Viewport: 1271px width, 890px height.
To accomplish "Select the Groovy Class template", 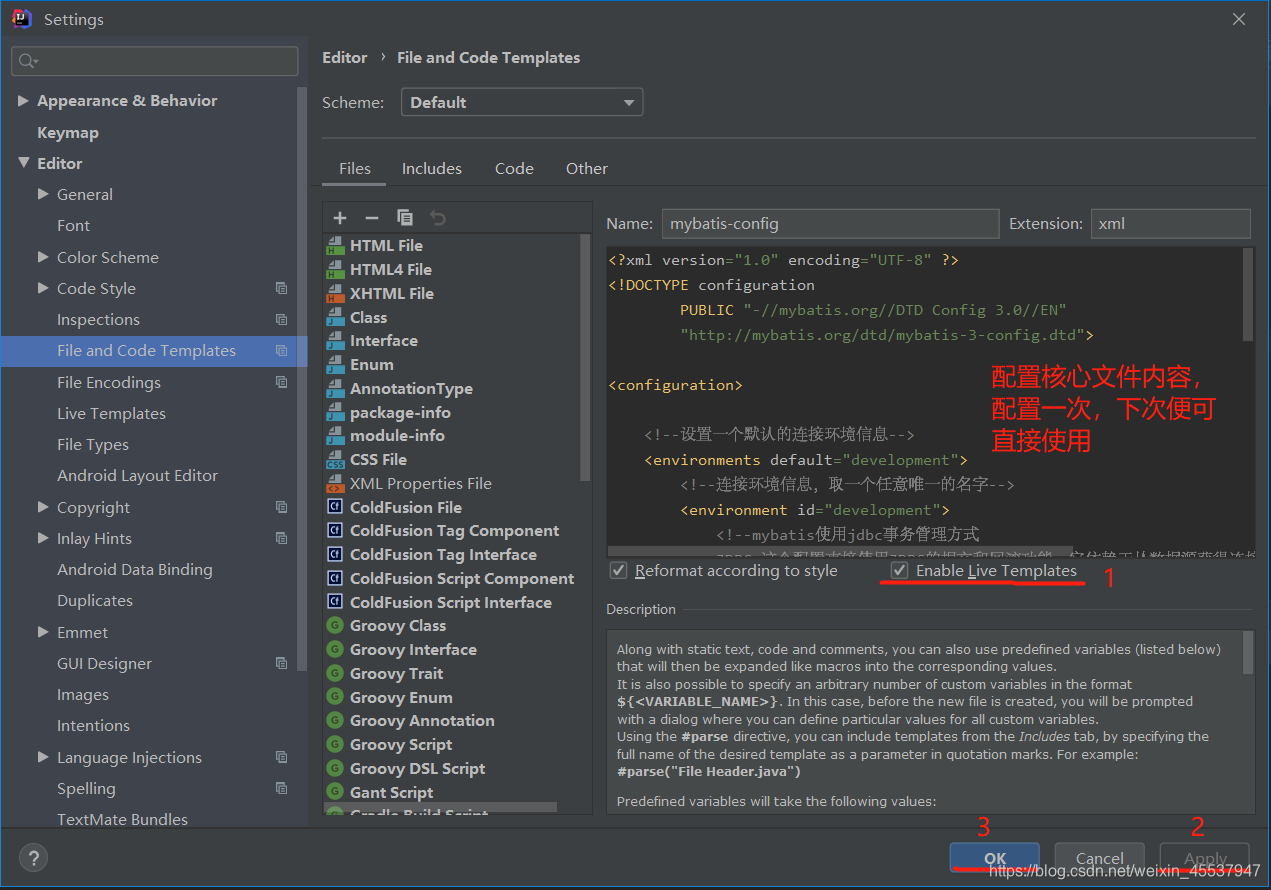I will point(398,626).
